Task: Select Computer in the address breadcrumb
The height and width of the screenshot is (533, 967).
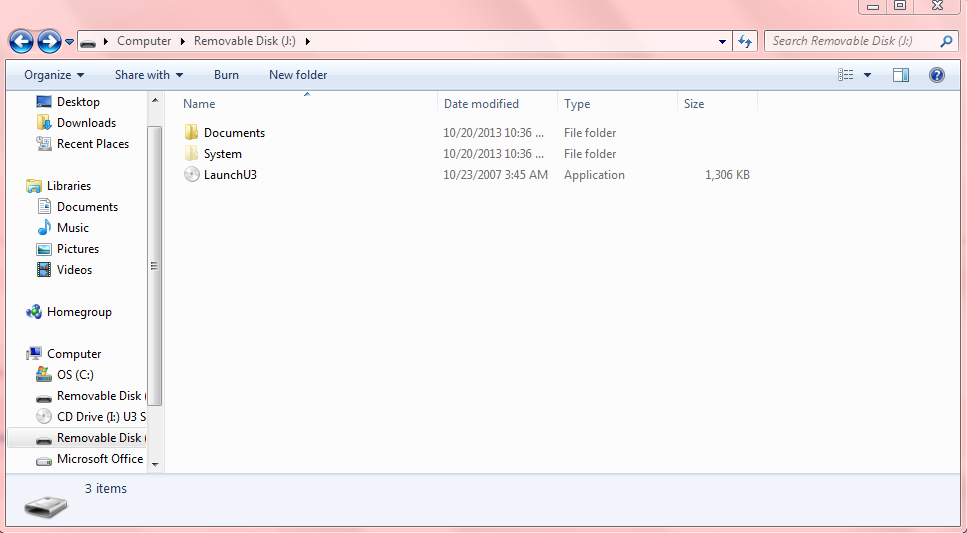Action: click(x=144, y=41)
